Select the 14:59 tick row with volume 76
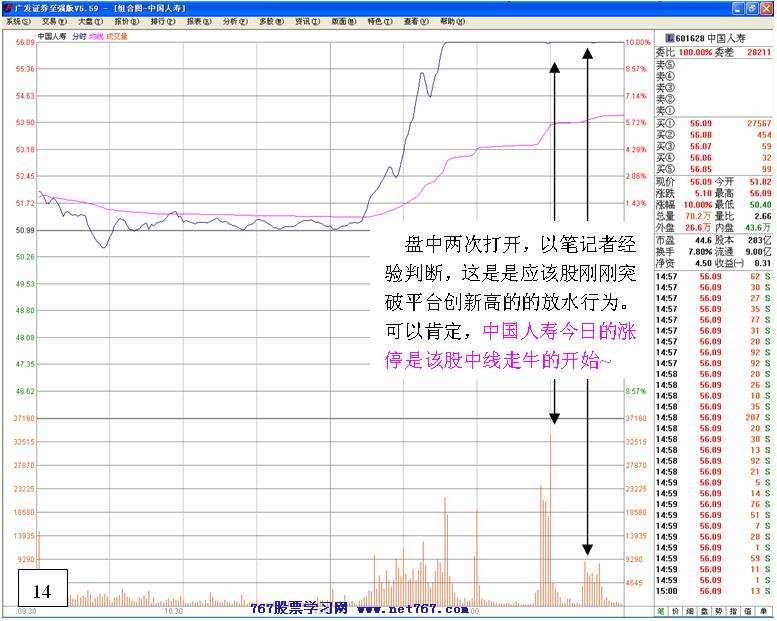The width and height of the screenshot is (777, 621). tap(714, 505)
